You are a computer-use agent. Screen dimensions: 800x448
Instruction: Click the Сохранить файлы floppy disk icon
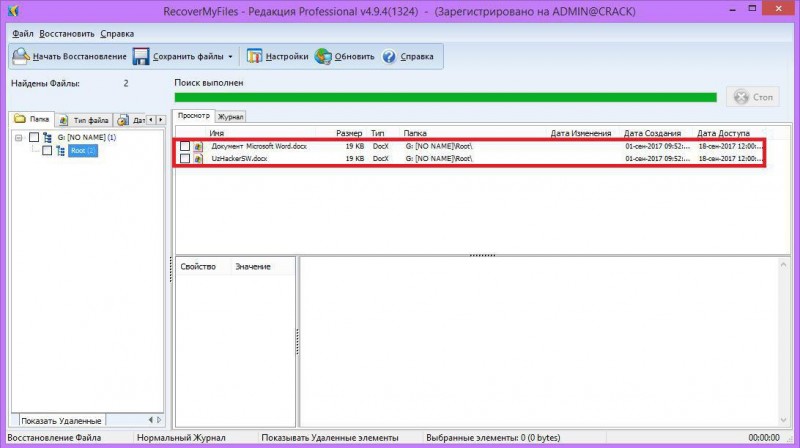click(x=141, y=56)
